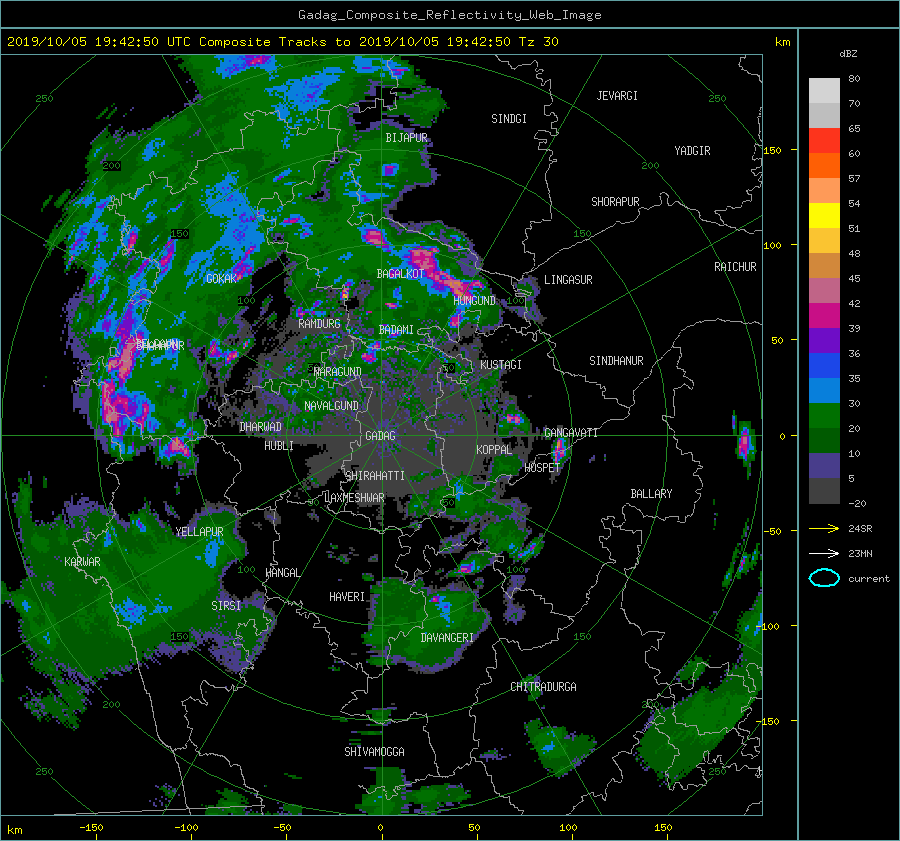Click the 100 km bottom axis tick
This screenshot has height=841, width=900.
click(568, 827)
